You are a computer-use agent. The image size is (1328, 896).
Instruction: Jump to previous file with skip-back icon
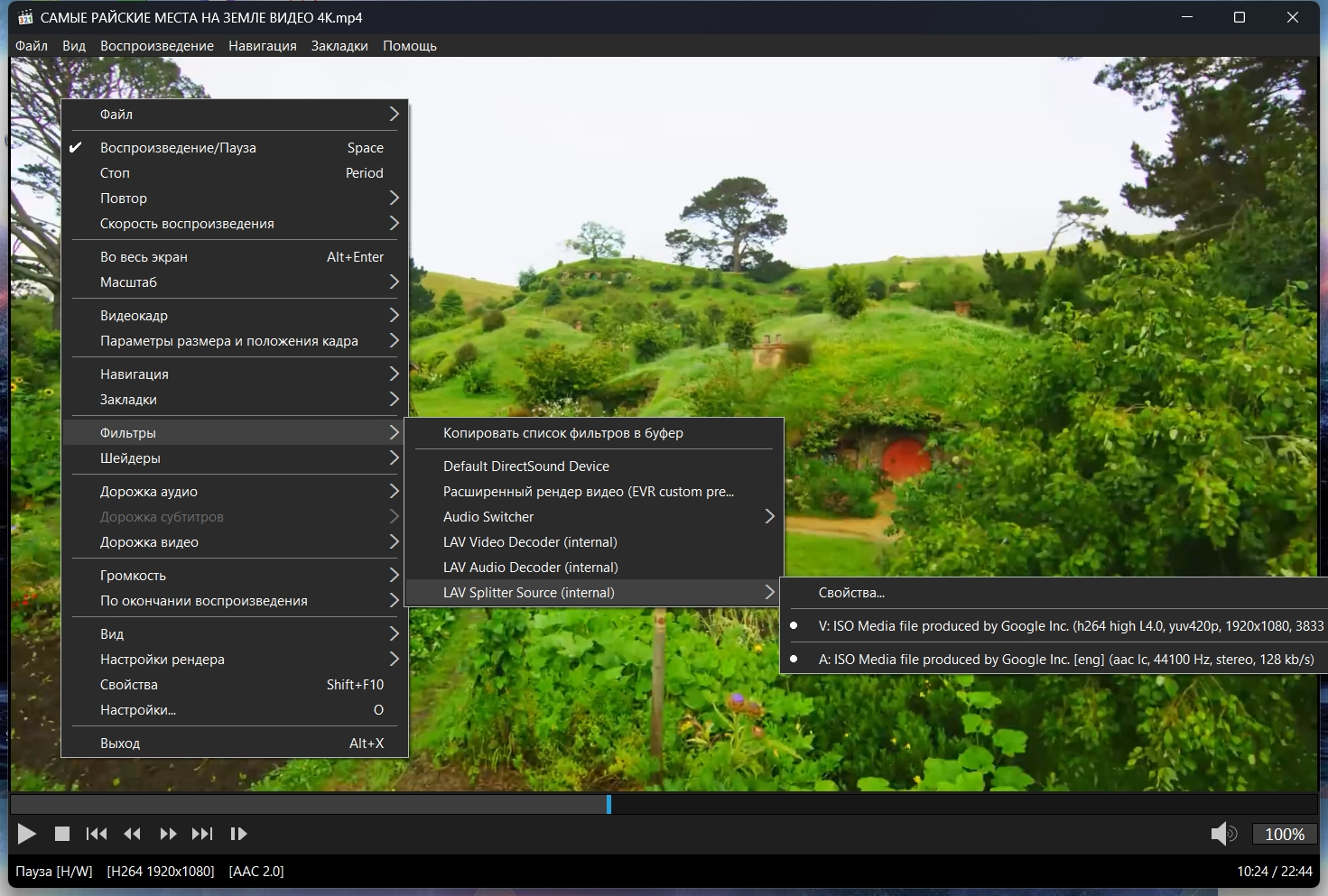pos(97,834)
